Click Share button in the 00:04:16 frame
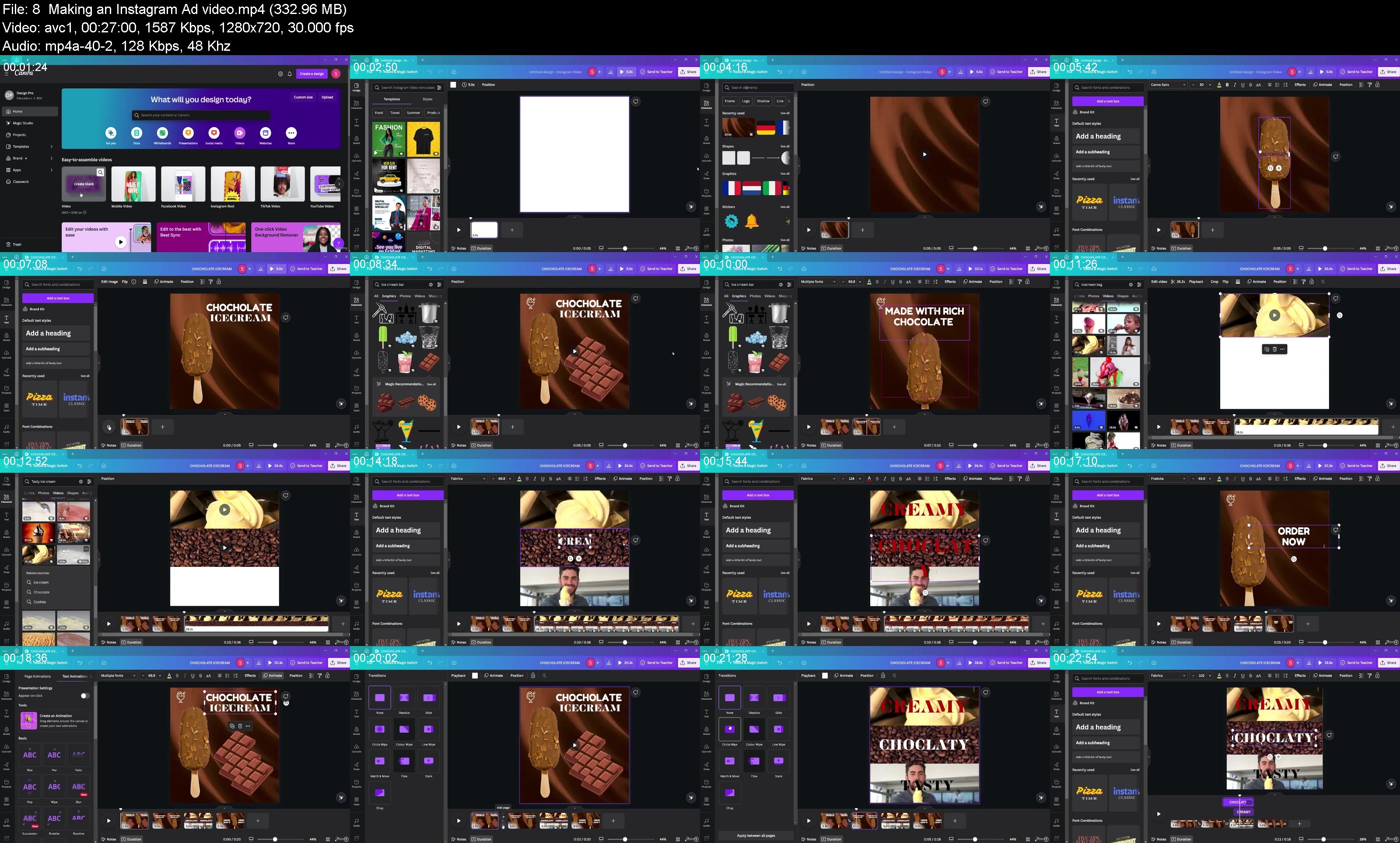 pyautogui.click(x=1039, y=72)
